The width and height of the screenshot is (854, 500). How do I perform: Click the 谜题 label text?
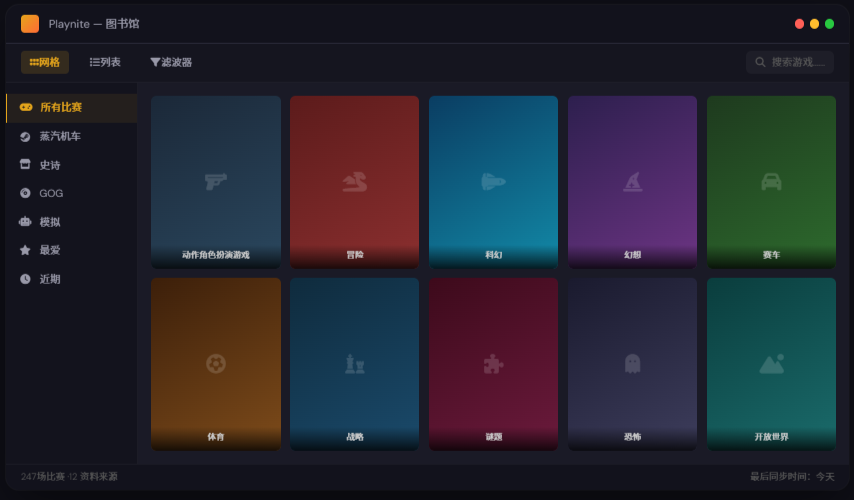point(493,436)
